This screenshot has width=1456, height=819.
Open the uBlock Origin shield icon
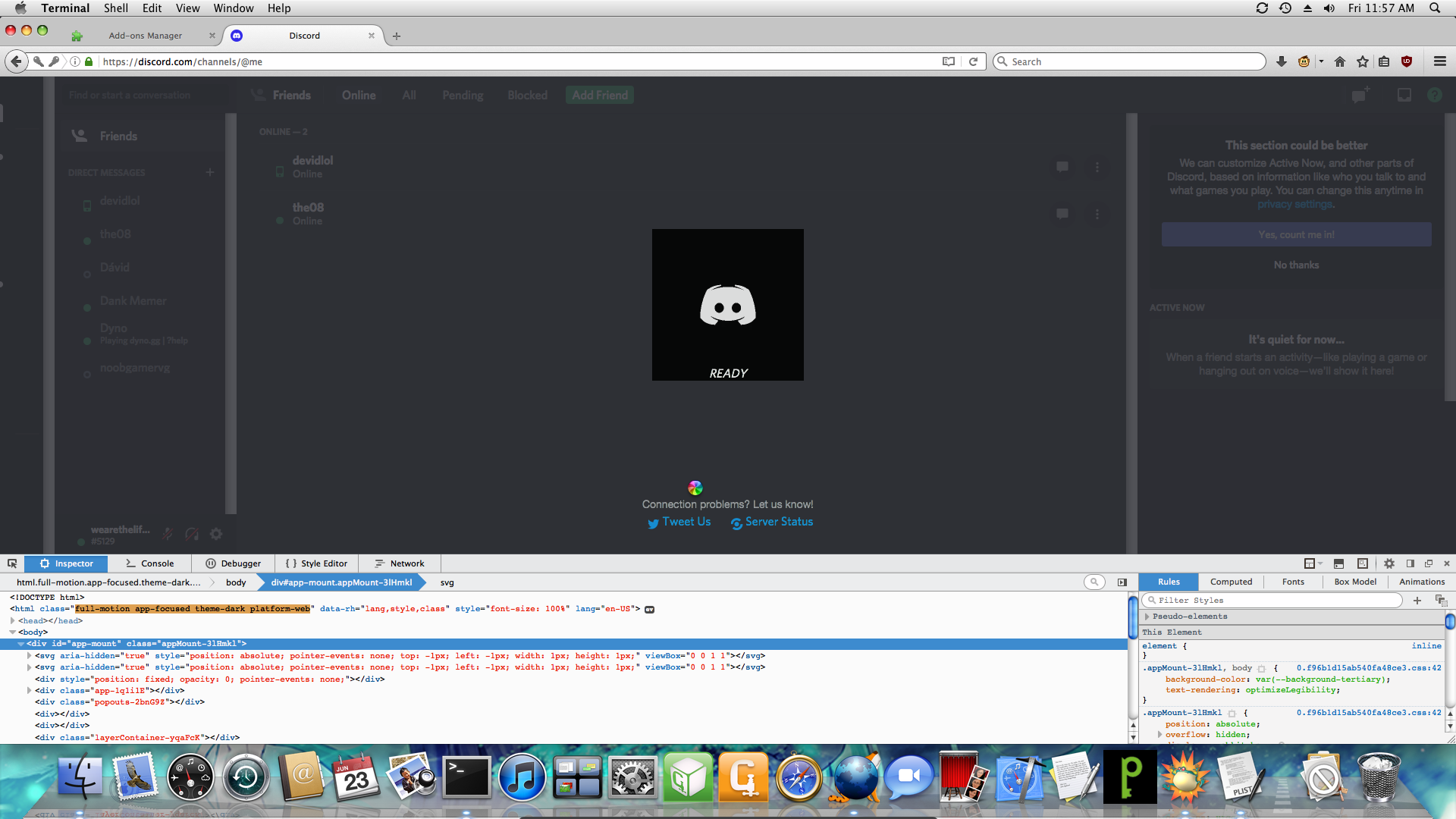point(1407,61)
